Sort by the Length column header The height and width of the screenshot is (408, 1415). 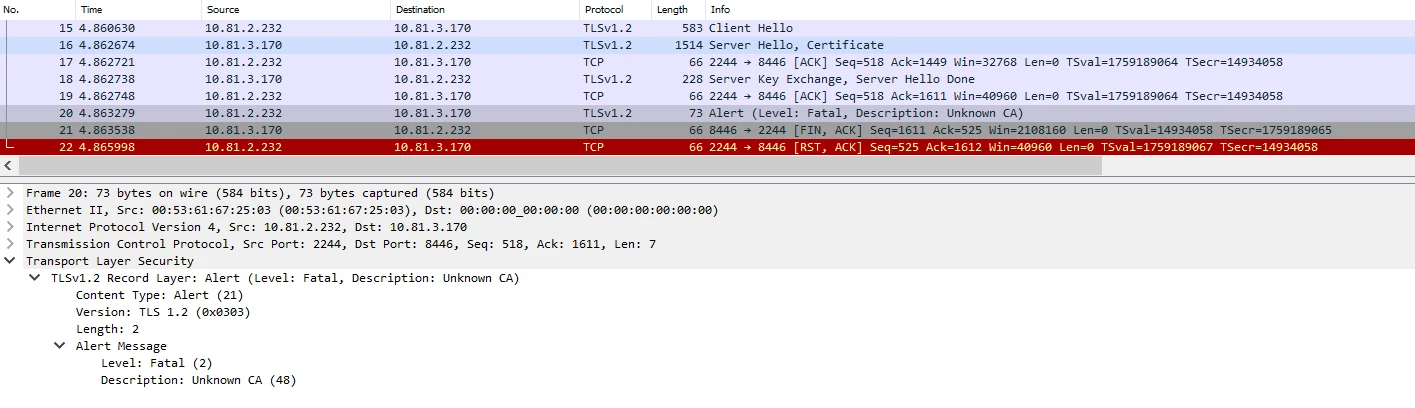pos(679,9)
